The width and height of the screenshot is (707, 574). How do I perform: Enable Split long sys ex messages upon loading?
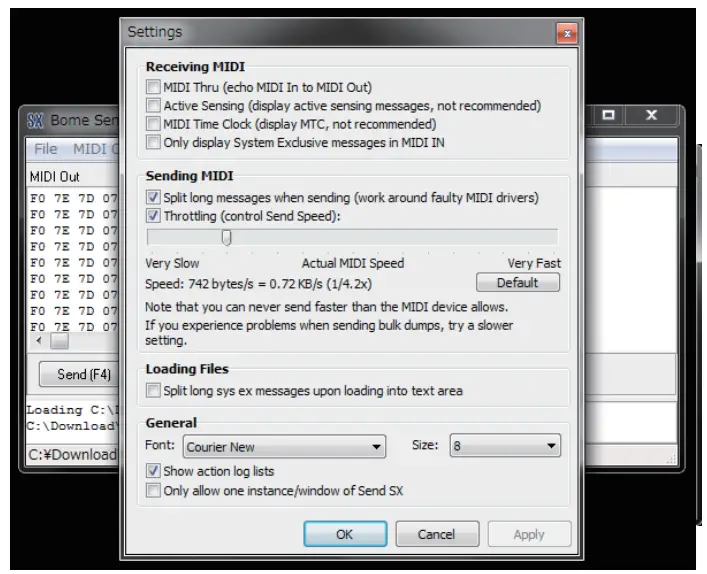153,390
